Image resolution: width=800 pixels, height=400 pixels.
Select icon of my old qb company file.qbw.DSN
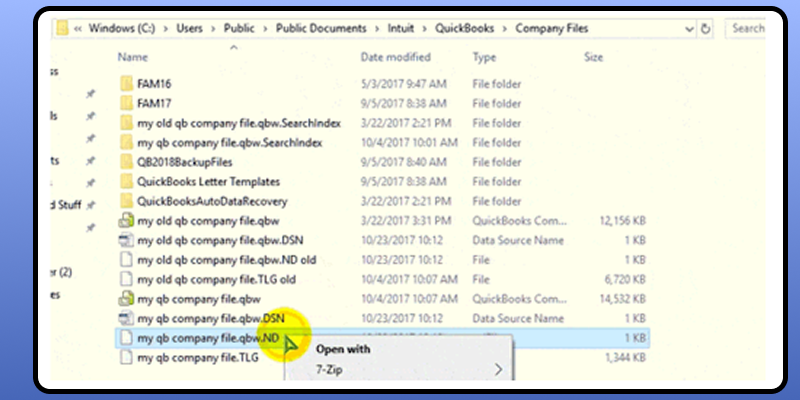coord(126,240)
